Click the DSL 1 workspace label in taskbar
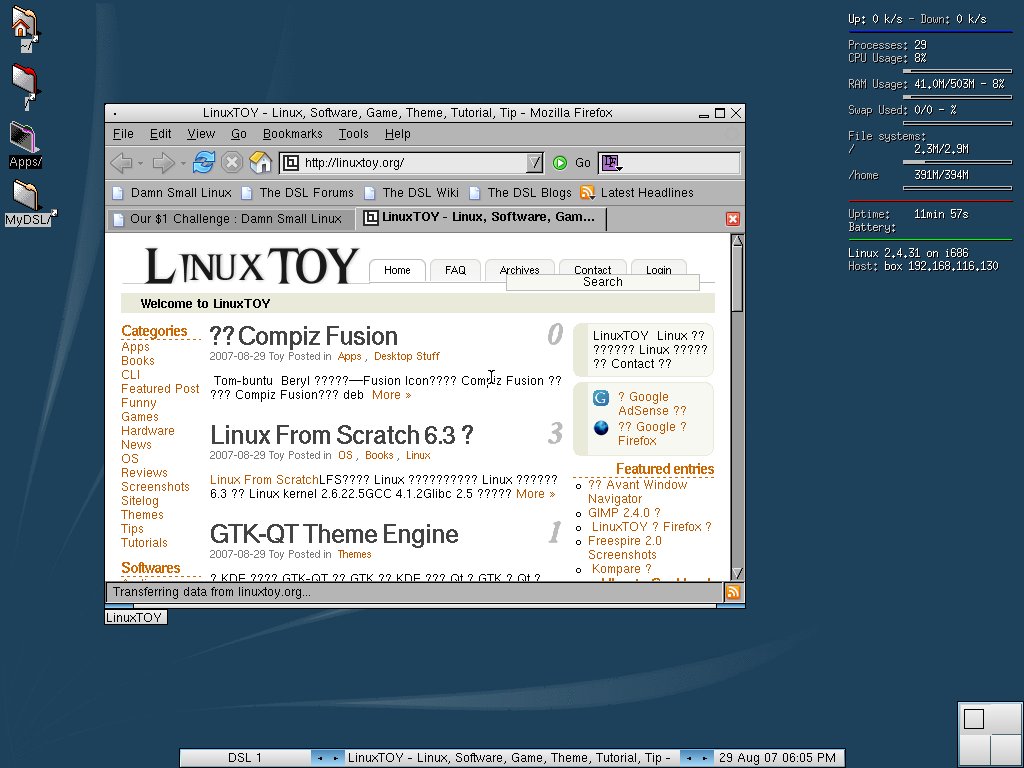Viewport: 1024px width, 768px height. [245, 758]
